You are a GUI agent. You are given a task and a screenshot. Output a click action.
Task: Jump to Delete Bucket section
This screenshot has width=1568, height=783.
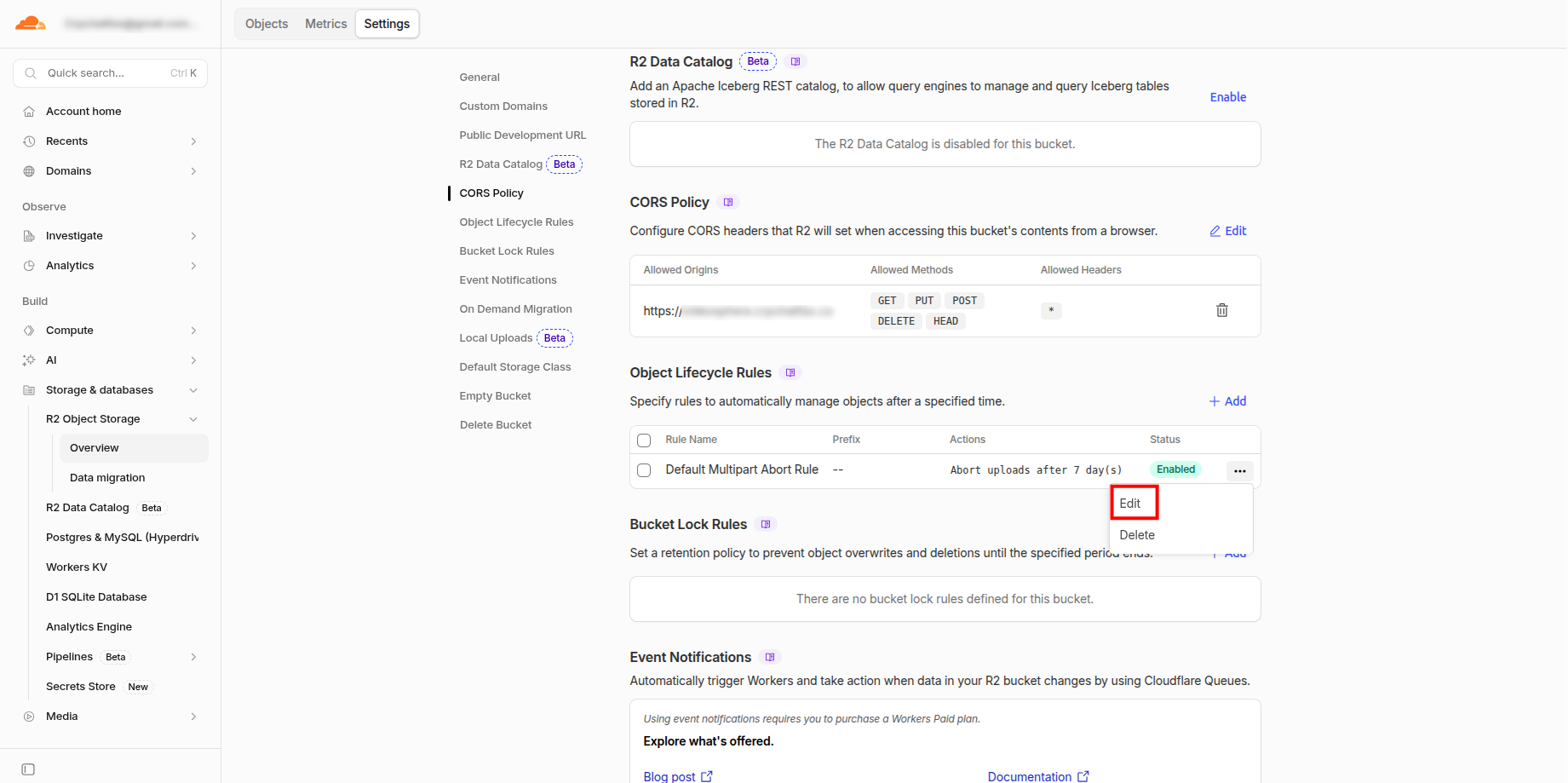point(496,425)
